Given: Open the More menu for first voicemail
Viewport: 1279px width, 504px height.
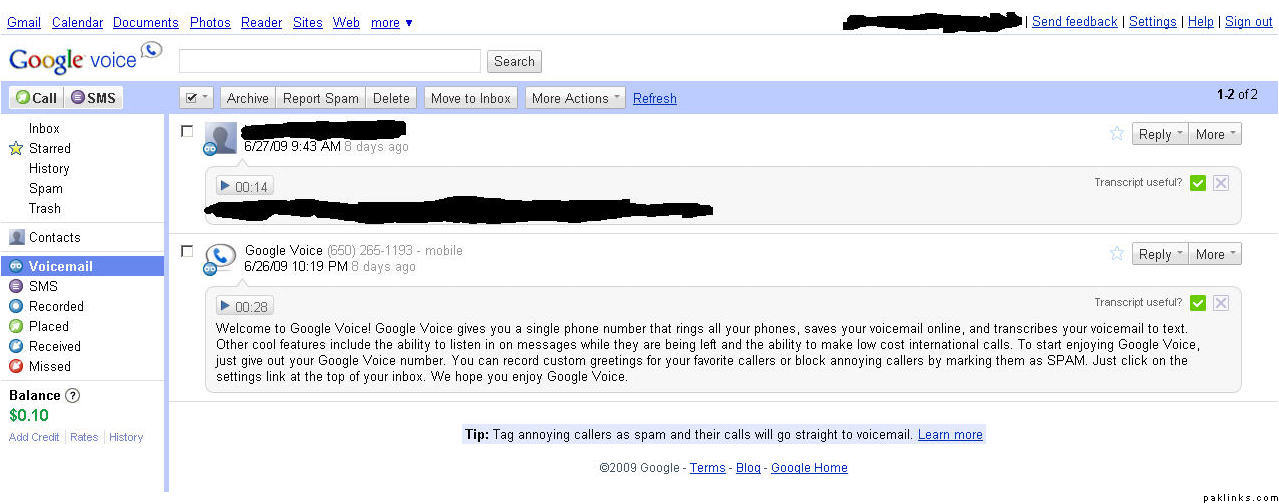Looking at the screenshot, I should pos(1215,134).
